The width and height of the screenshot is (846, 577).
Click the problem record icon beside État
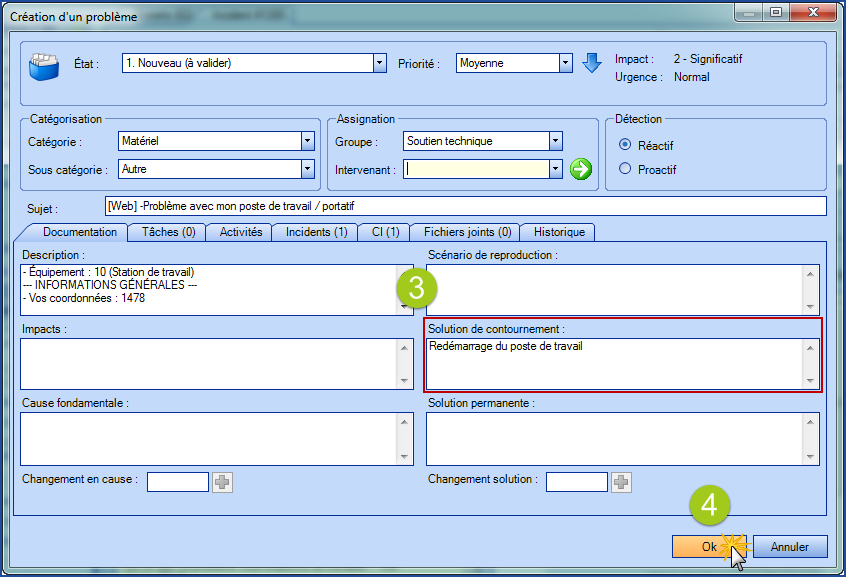[x=45, y=64]
